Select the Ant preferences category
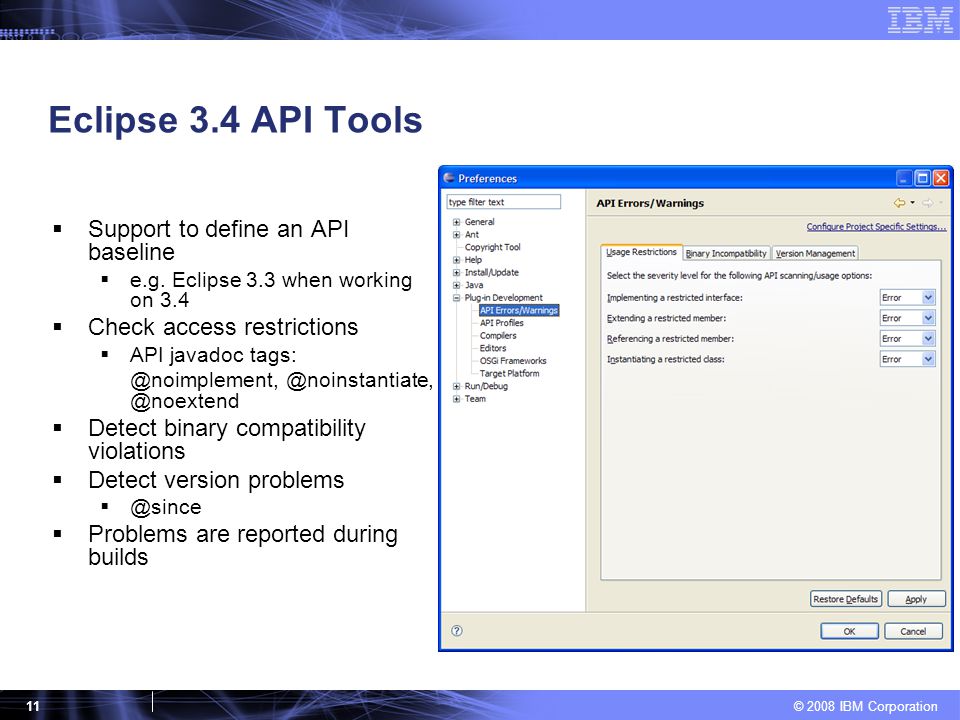This screenshot has width=960, height=720. tap(471, 234)
